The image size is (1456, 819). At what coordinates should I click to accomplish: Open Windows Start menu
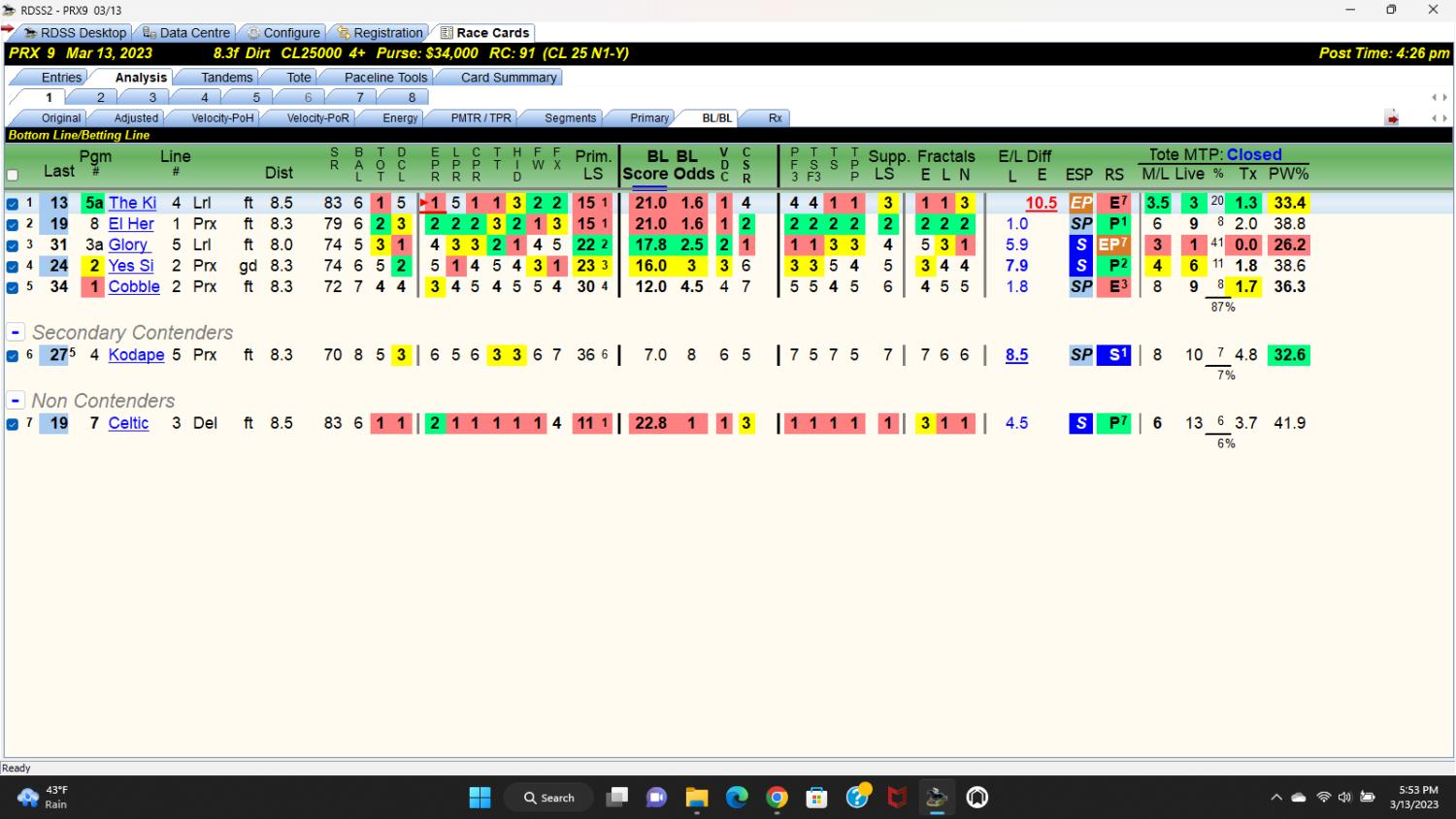pyautogui.click(x=480, y=798)
